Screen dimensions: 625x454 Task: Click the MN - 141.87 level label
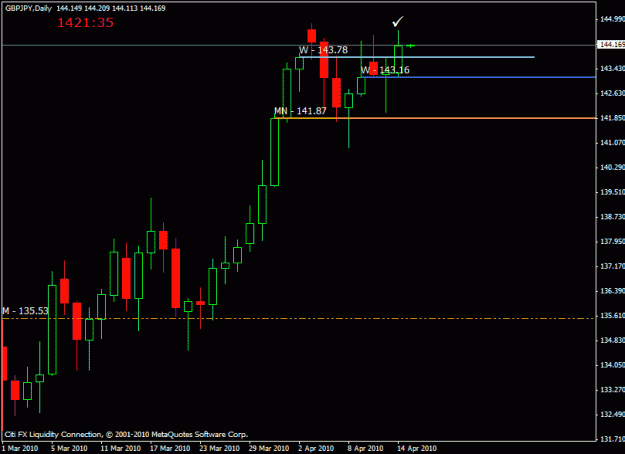tap(300, 111)
